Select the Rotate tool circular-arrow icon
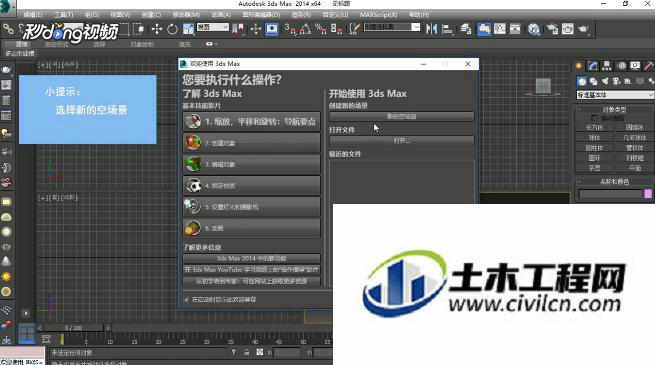Screen dimensions: 655x365 pyautogui.click(x=172, y=29)
